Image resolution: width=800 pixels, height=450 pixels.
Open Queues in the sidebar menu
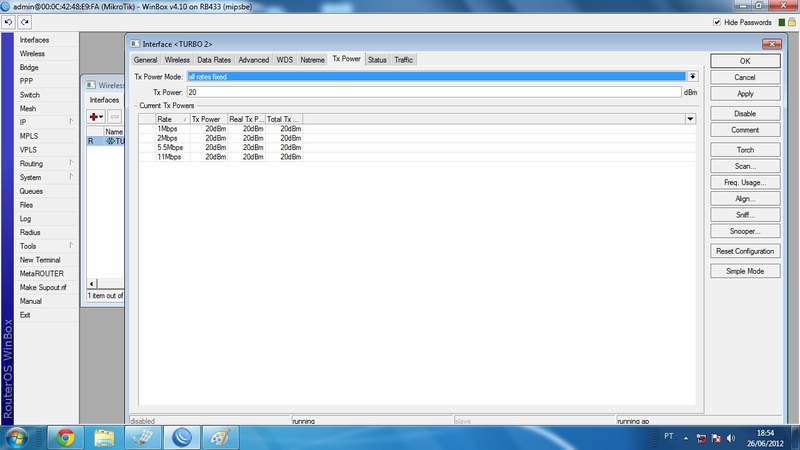click(31, 191)
